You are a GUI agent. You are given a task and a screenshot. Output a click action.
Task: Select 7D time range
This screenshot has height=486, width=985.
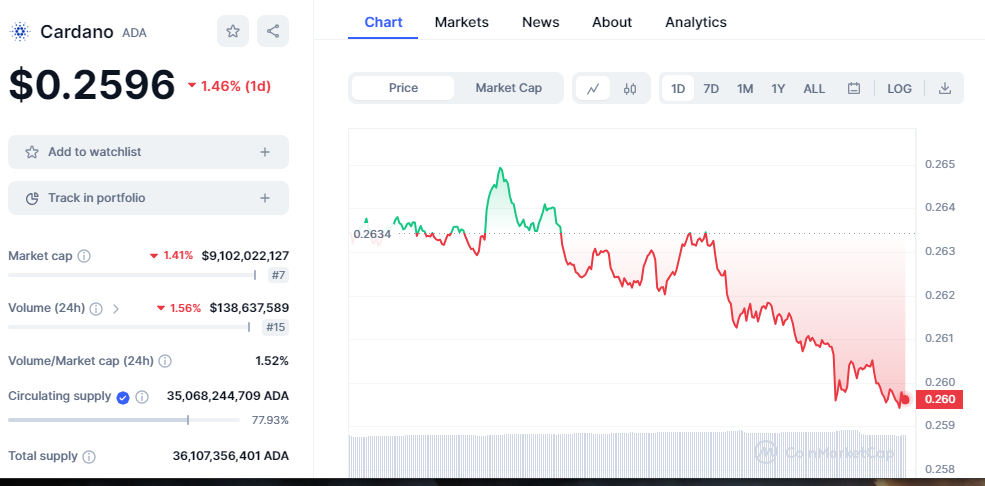click(x=710, y=89)
